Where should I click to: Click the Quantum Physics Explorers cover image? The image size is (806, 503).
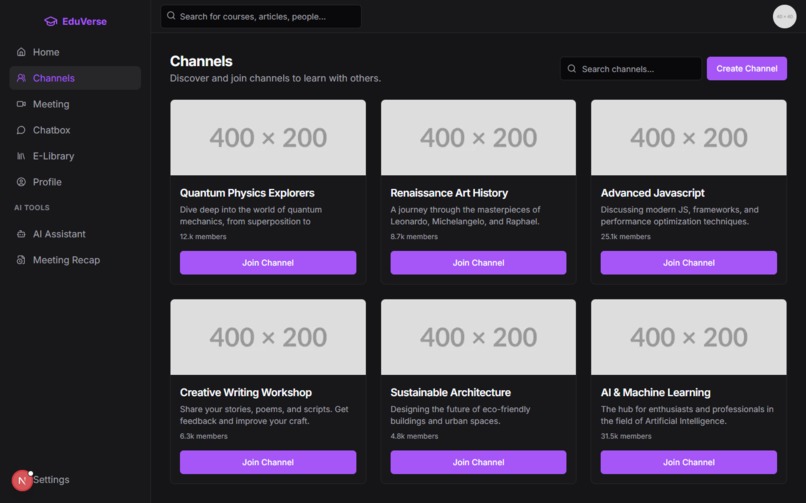click(x=268, y=137)
